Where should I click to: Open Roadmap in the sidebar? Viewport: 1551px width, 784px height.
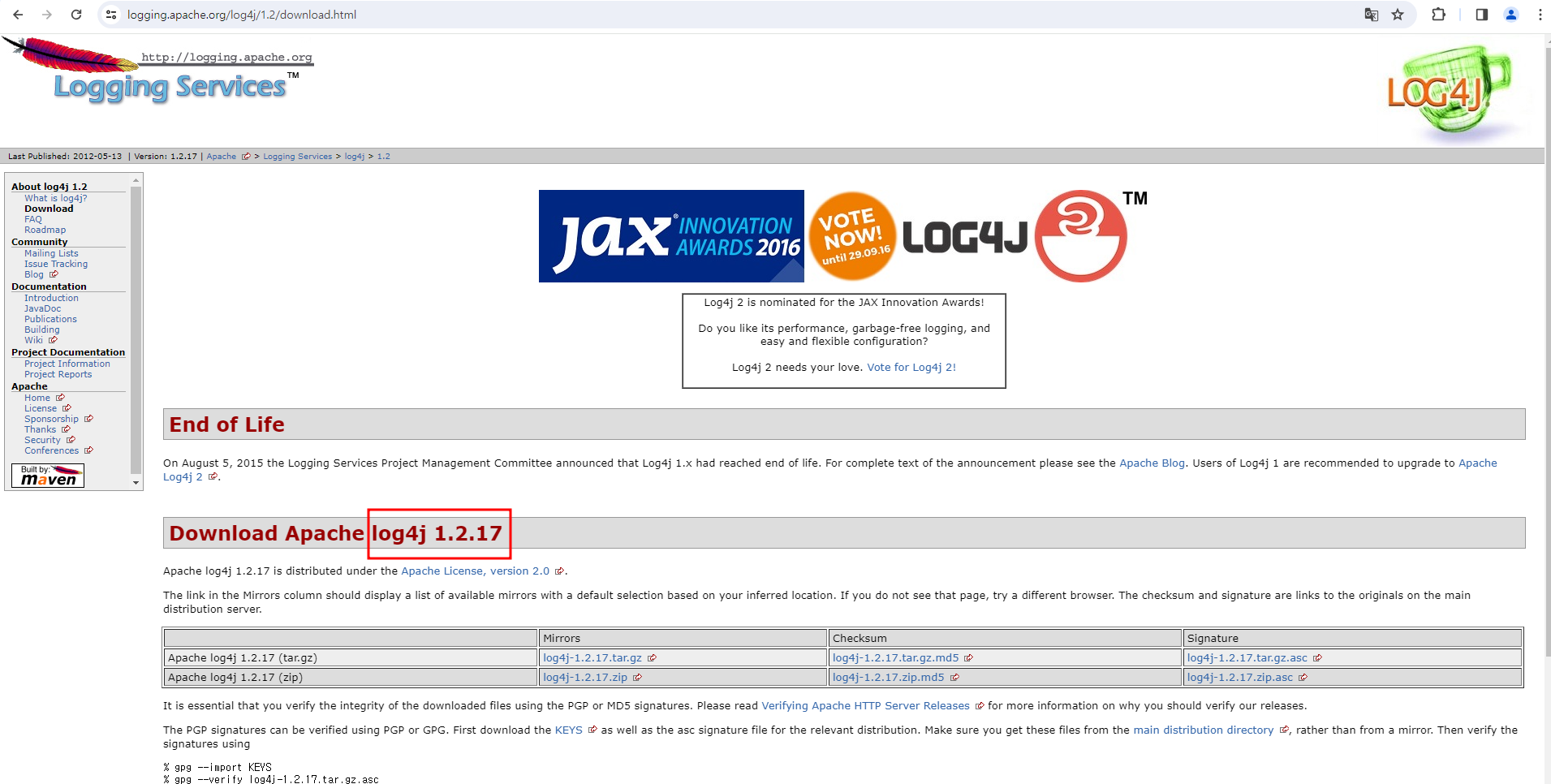pos(45,230)
